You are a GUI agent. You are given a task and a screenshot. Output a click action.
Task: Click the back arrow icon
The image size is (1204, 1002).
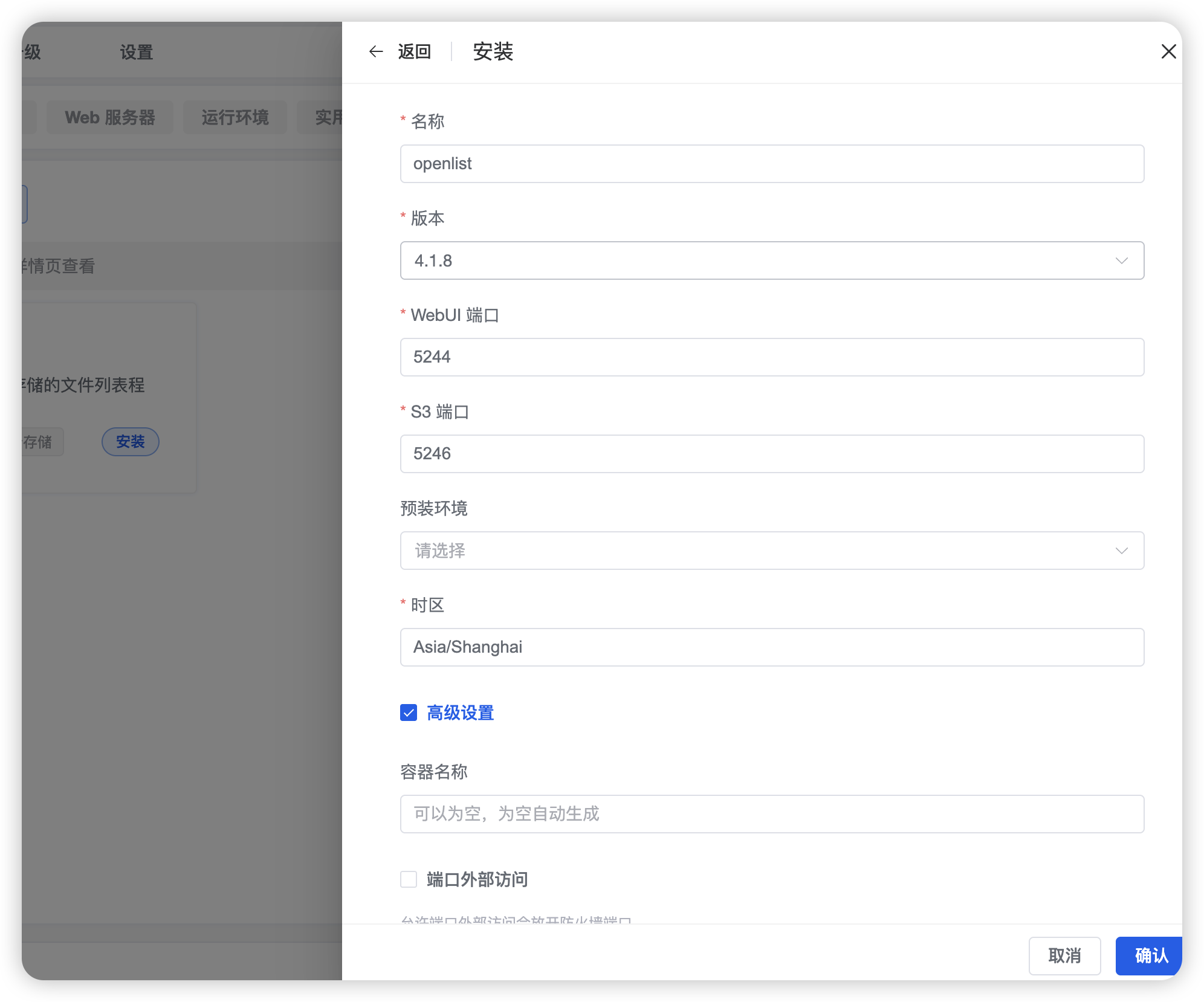pos(376,52)
